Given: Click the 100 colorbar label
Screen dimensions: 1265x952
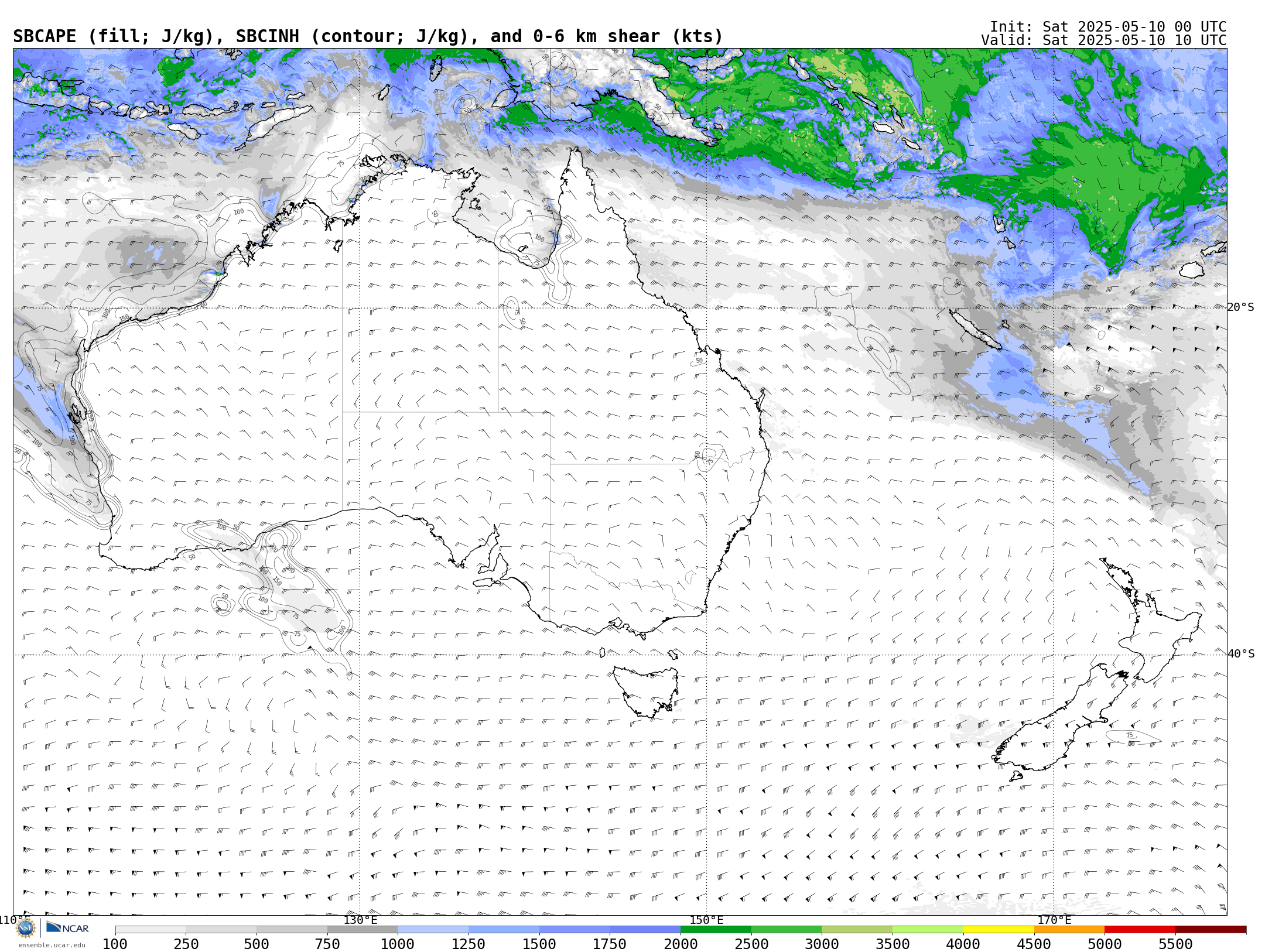Looking at the screenshot, I should pos(115,944).
